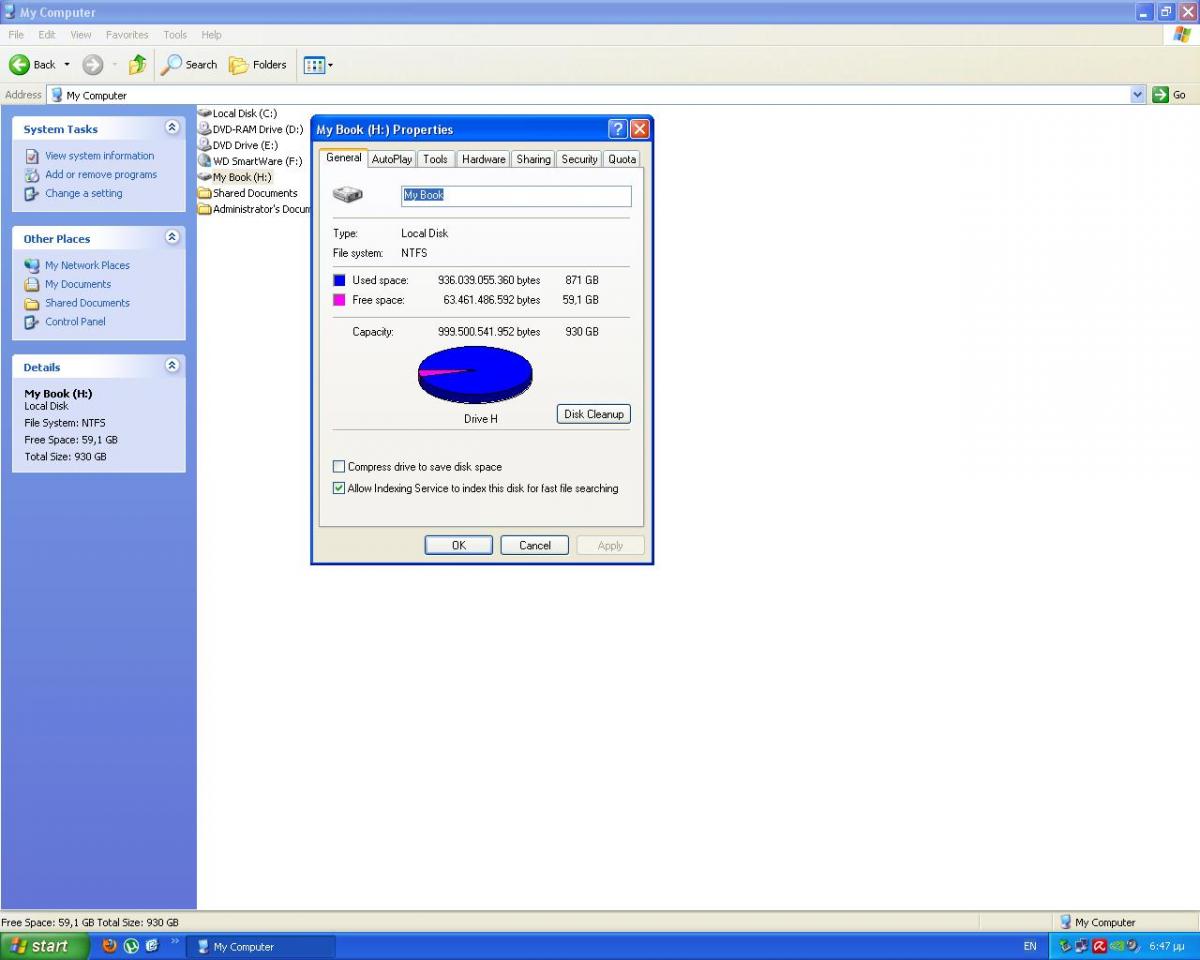Switch to the Hardware tab
Viewport: 1200px width, 960px height.
pyautogui.click(x=484, y=159)
